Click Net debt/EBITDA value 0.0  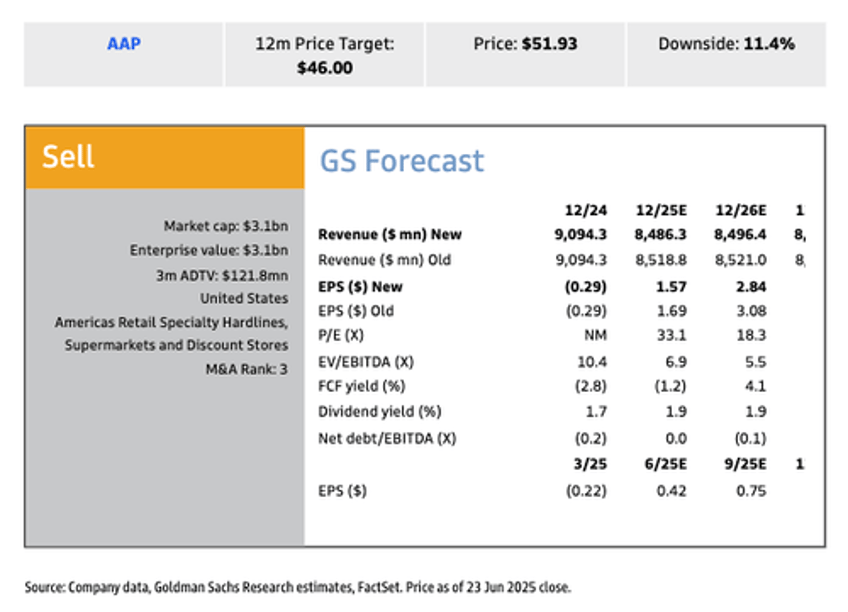675,438
